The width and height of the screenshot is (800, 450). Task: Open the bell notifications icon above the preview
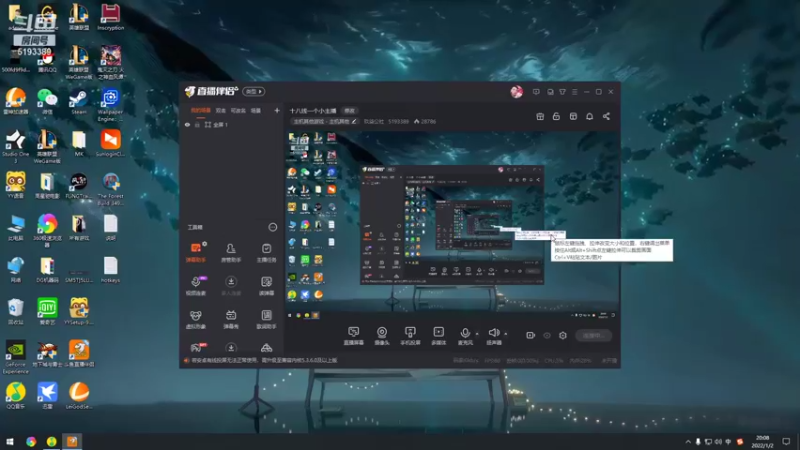pos(589,116)
